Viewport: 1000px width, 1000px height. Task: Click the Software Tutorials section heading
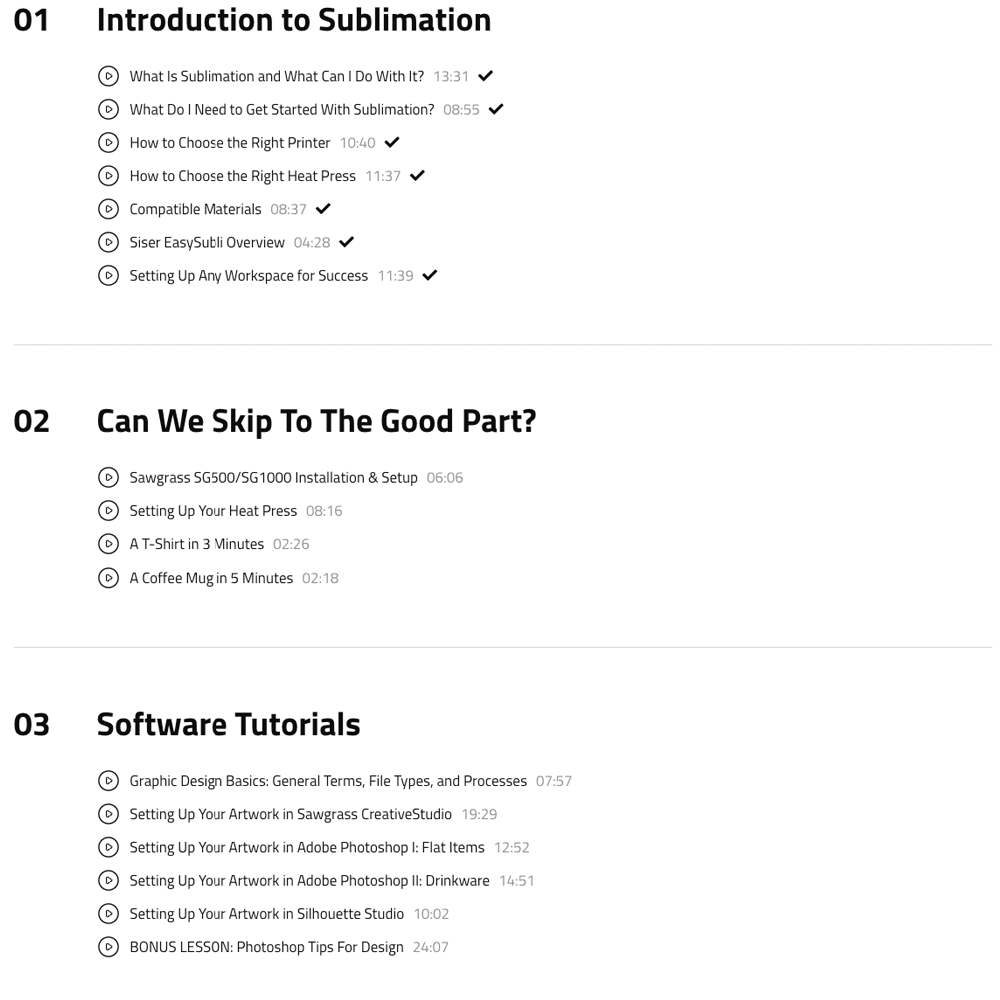pyautogui.click(x=228, y=724)
